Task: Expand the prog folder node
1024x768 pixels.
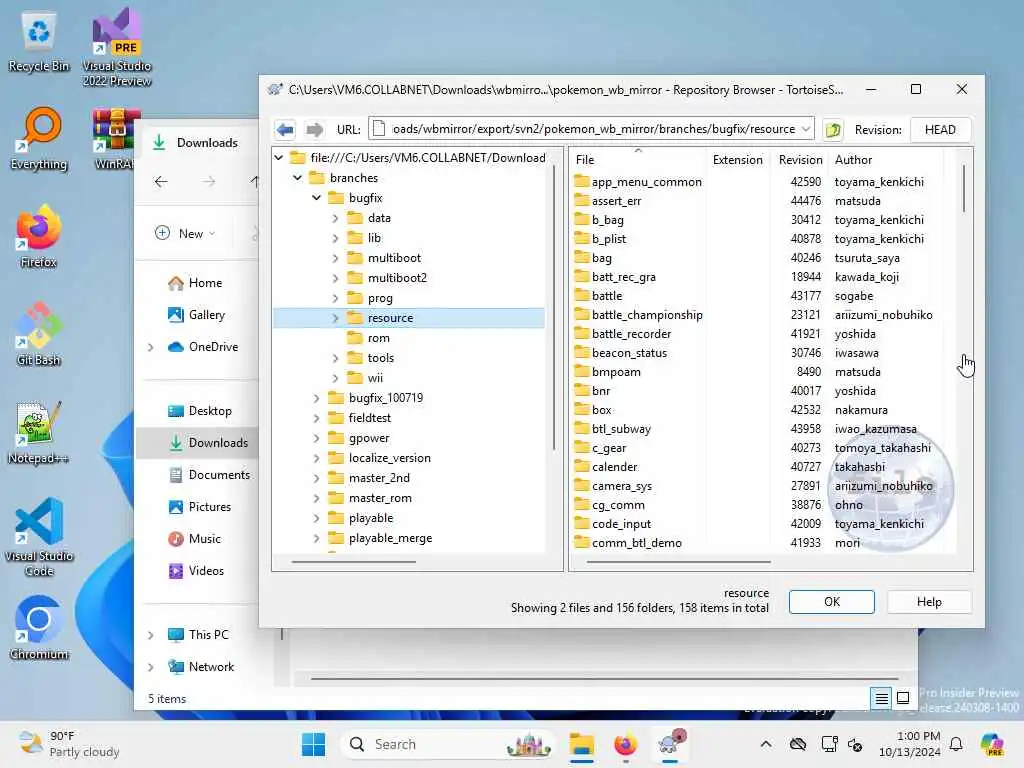Action: tap(336, 298)
